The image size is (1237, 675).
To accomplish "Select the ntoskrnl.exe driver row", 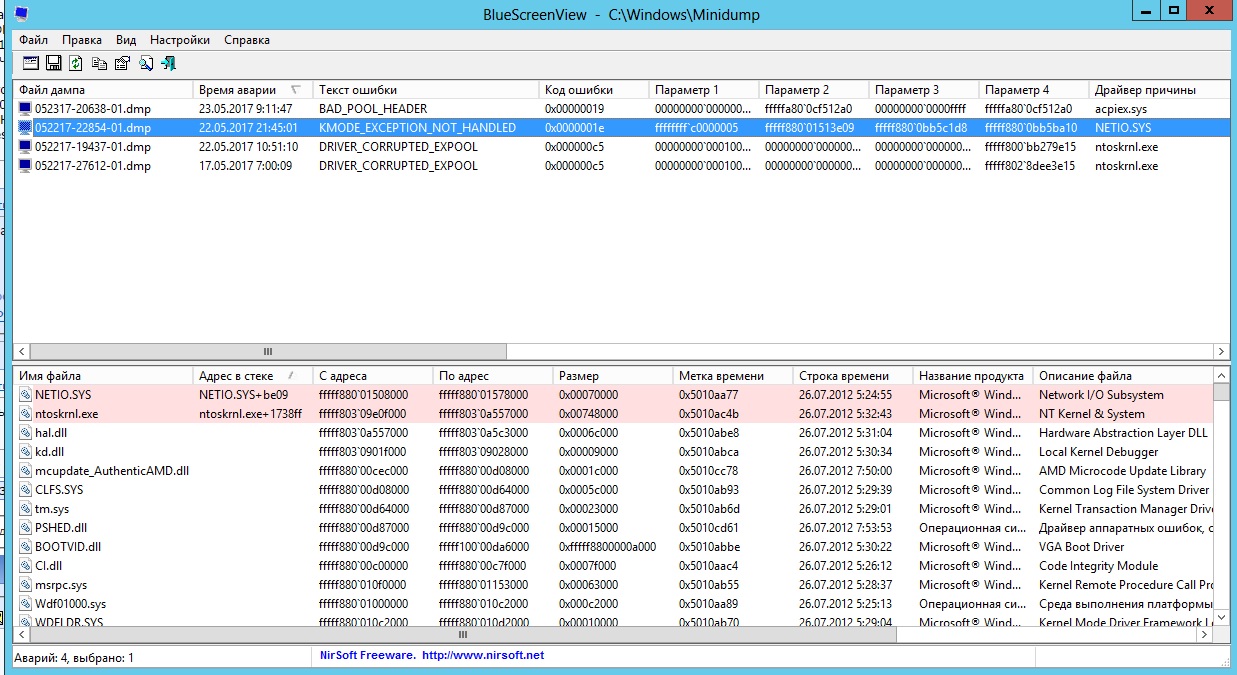I will pos(66,414).
